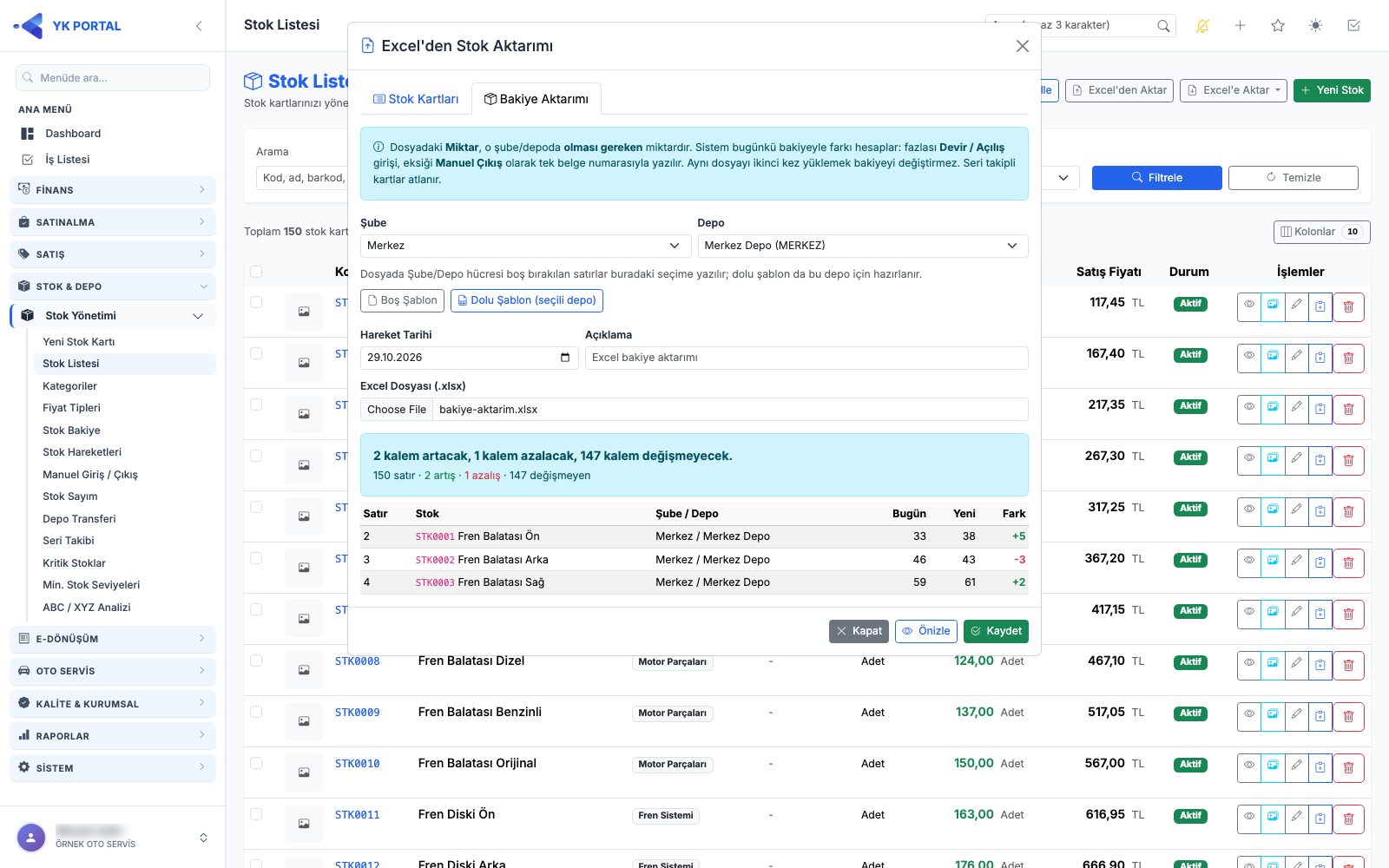The height and width of the screenshot is (868, 1389).
Task: Click the Kaydet button
Action: pyautogui.click(x=996, y=631)
